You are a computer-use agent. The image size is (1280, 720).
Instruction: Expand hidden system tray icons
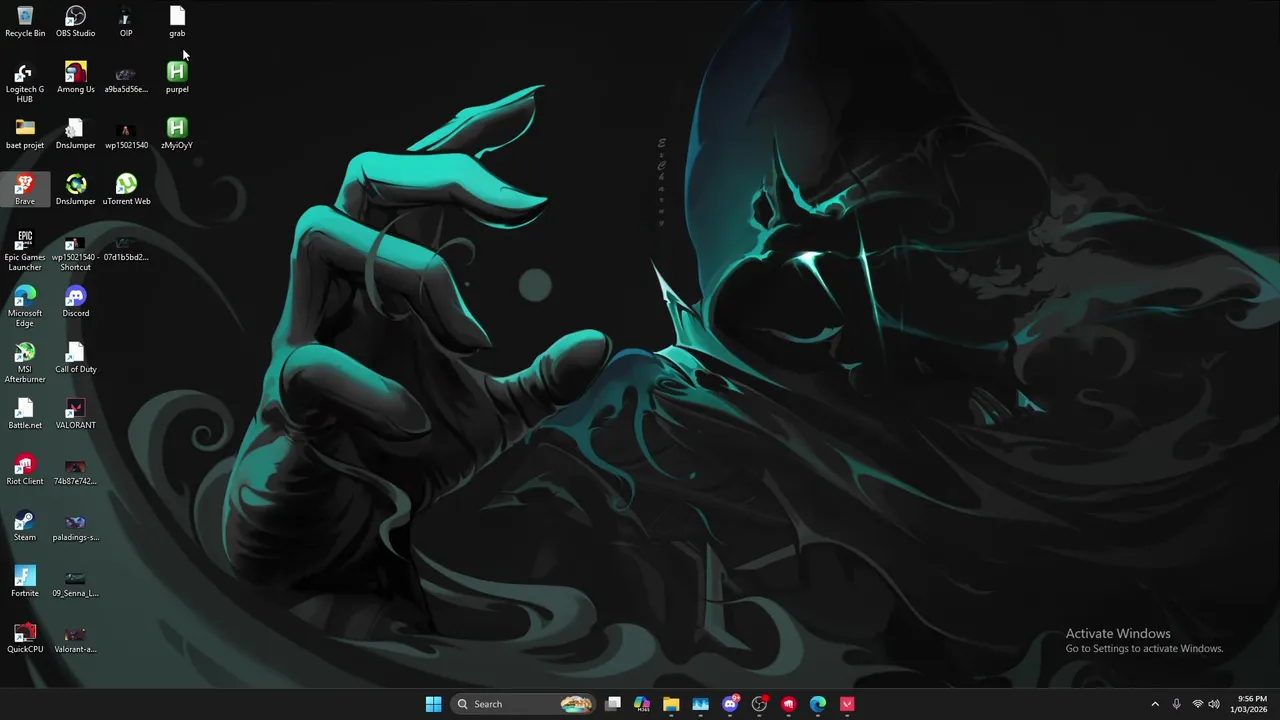(x=1155, y=704)
